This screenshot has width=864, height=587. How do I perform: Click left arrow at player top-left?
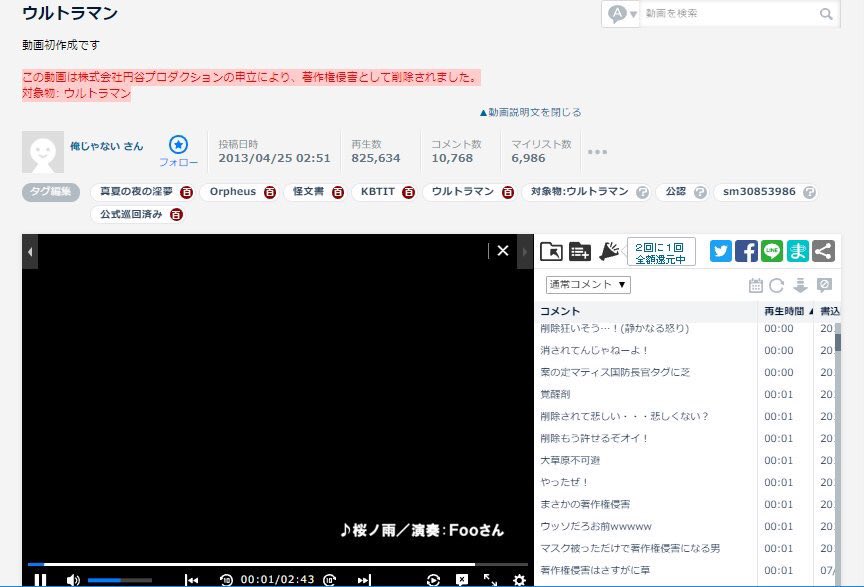[x=30, y=252]
